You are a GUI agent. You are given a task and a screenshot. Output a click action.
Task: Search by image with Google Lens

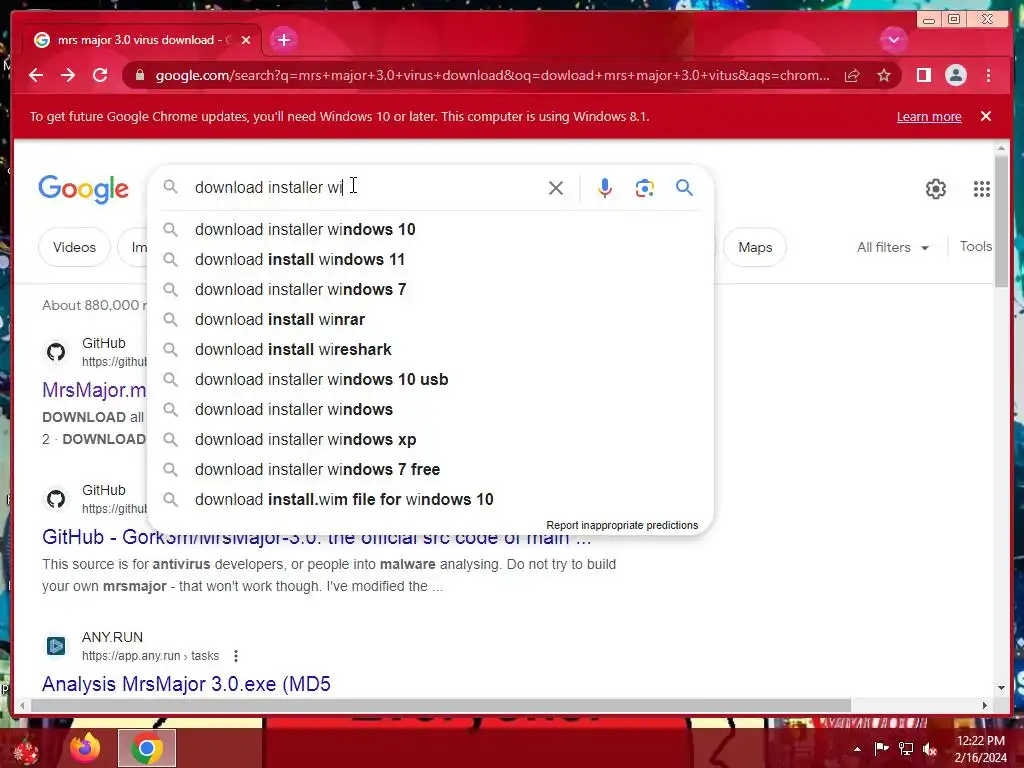click(x=645, y=188)
